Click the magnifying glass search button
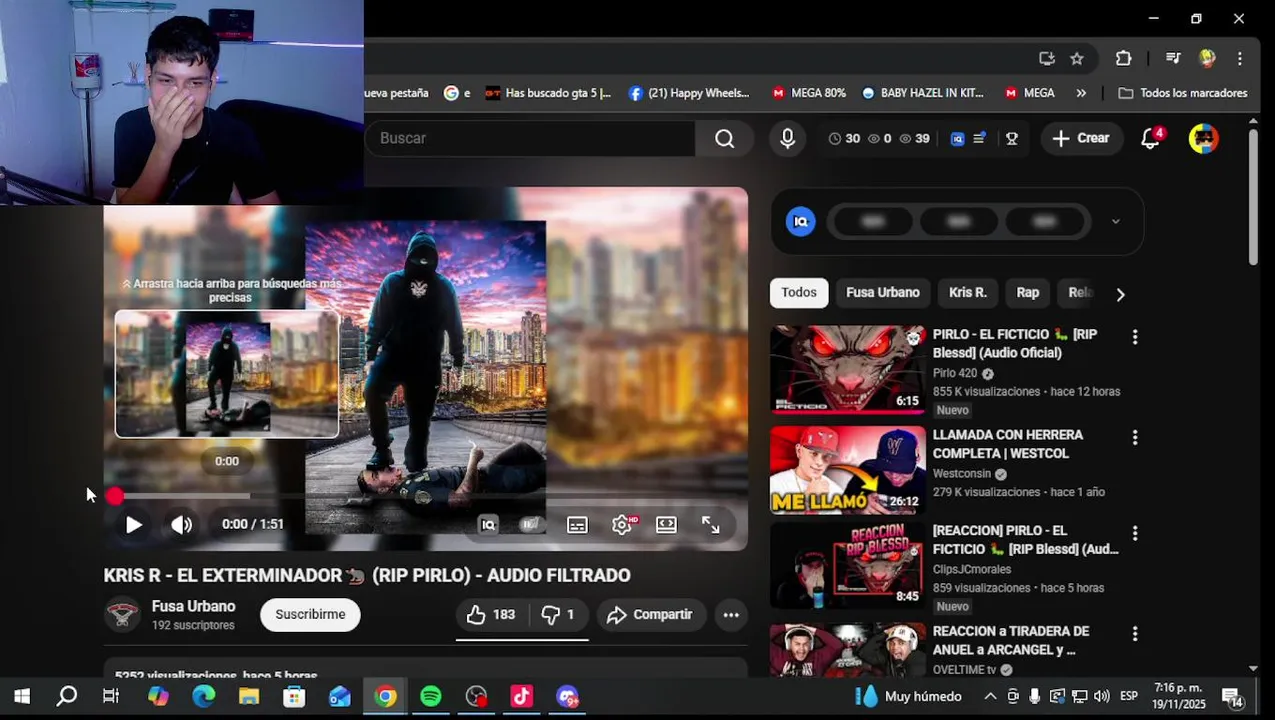Image resolution: width=1275 pixels, height=720 pixels. (724, 138)
